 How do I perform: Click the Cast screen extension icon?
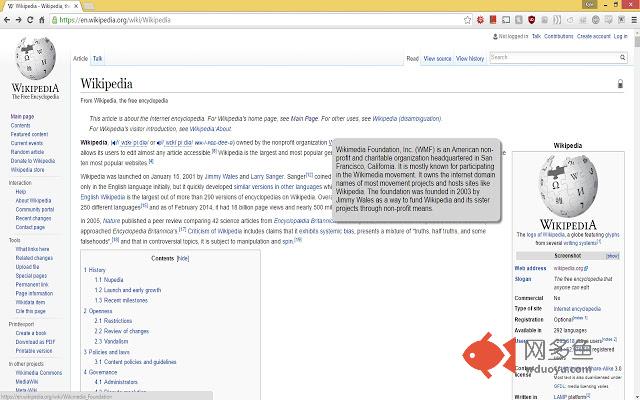[x=506, y=20]
